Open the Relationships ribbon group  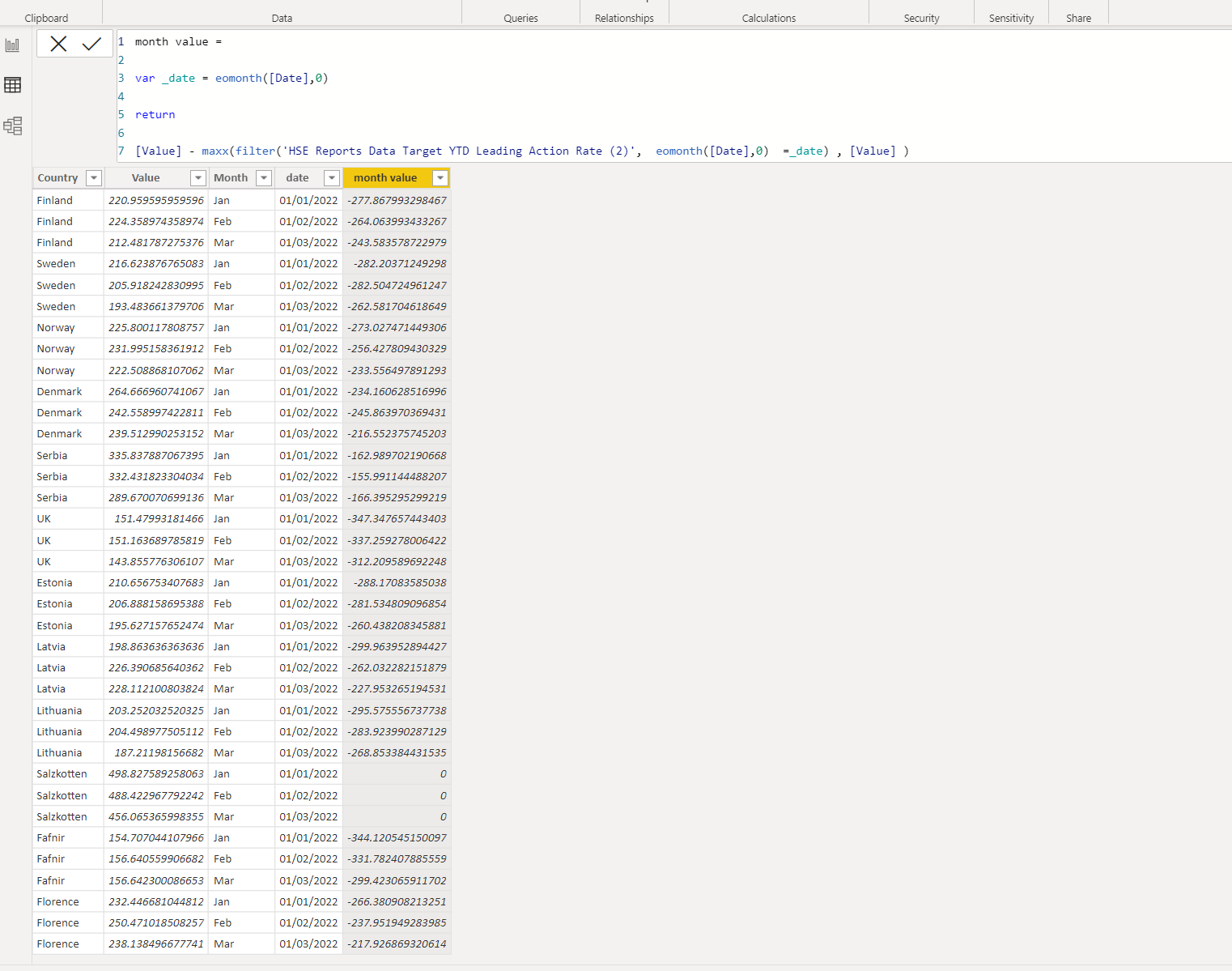(x=624, y=18)
